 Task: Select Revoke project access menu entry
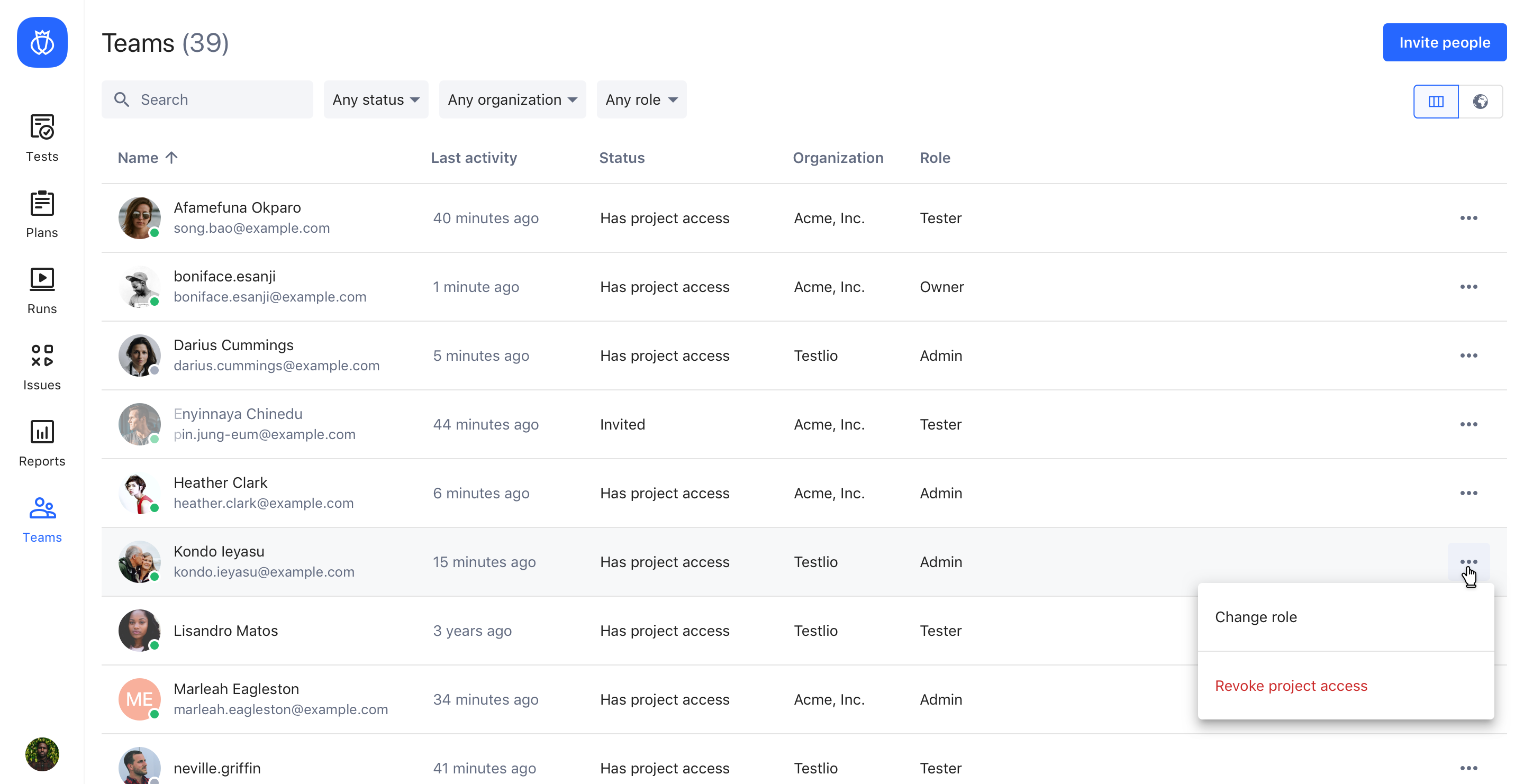pos(1291,686)
